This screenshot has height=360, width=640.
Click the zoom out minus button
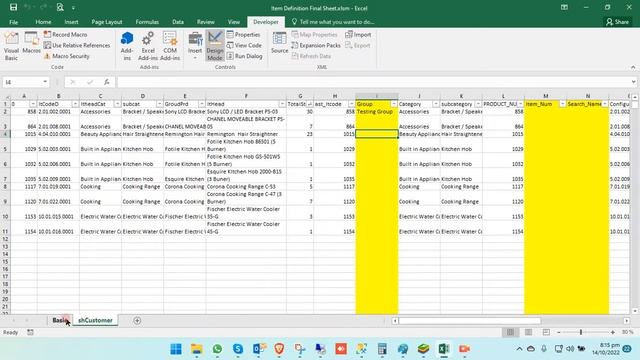[x=559, y=332]
